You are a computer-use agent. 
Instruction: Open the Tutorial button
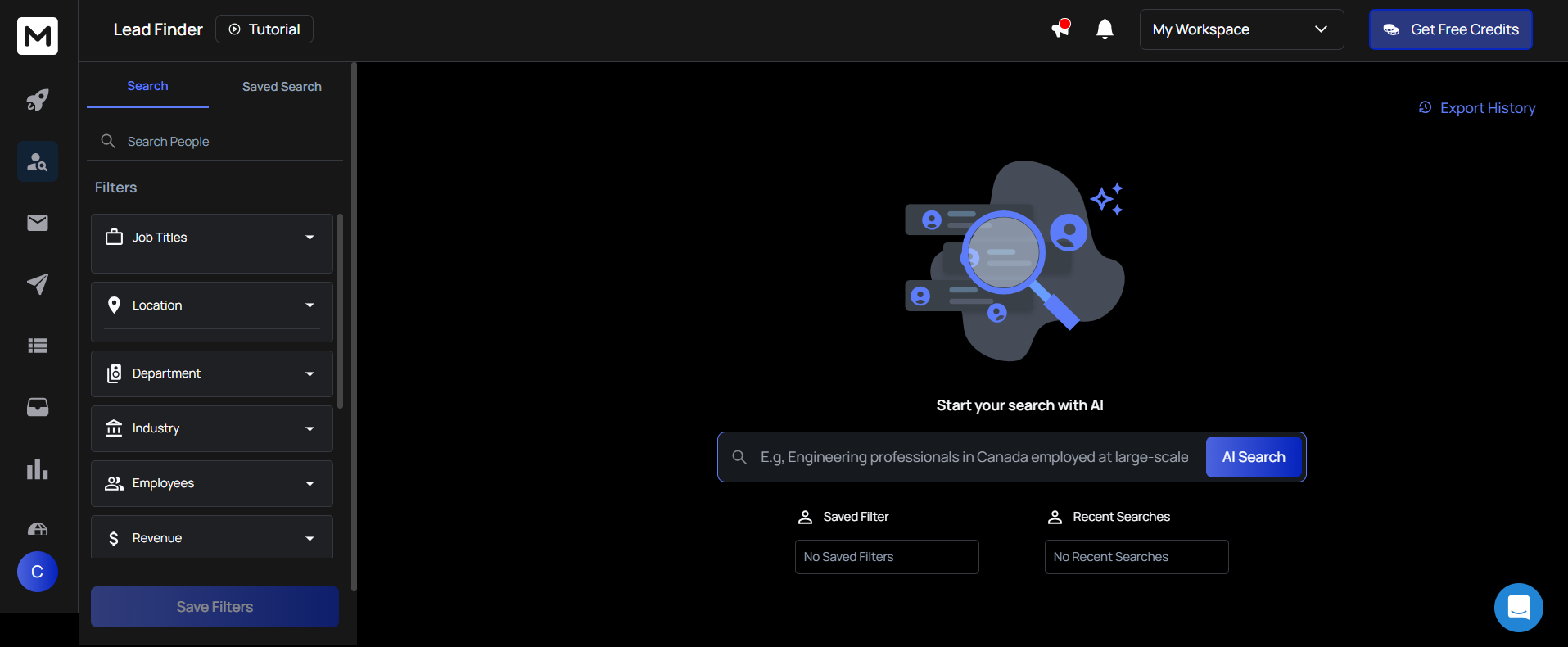tap(264, 29)
